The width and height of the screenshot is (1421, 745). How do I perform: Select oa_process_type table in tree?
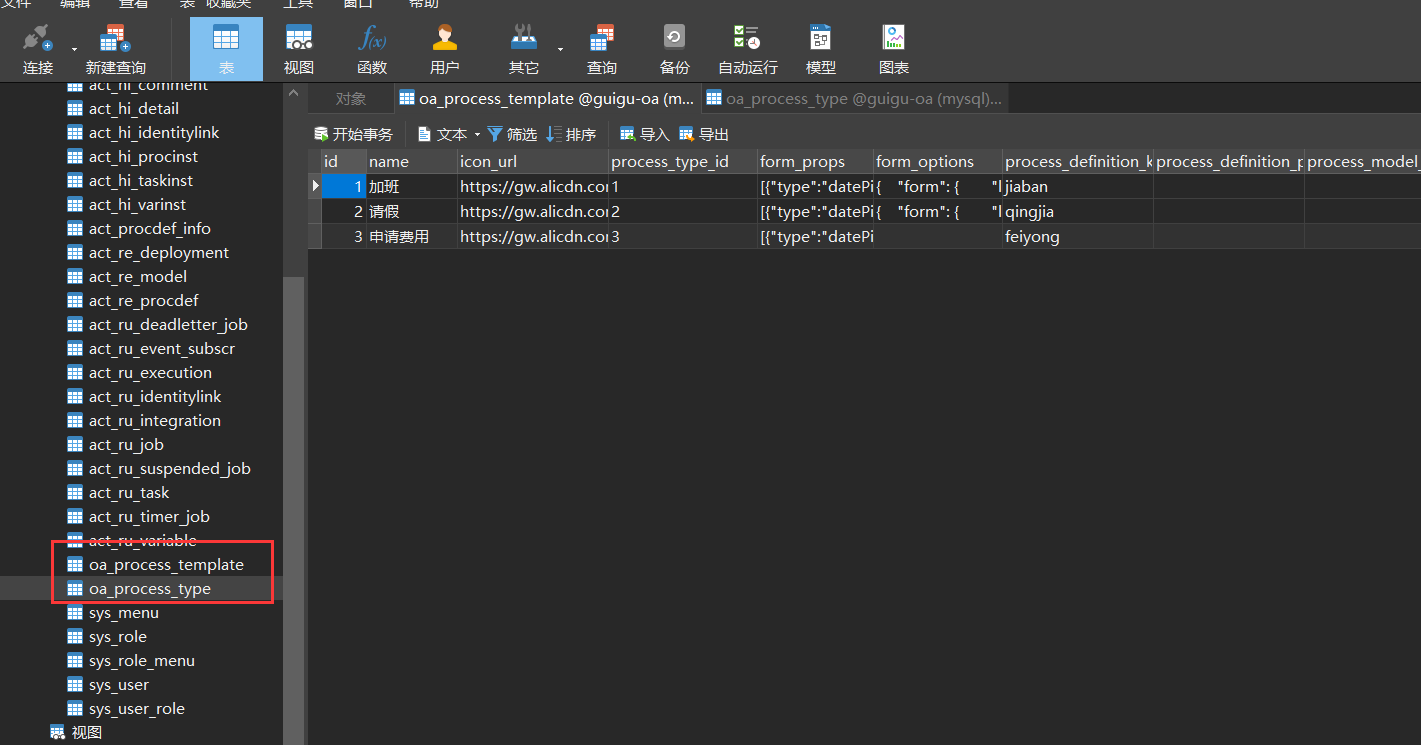(x=149, y=588)
